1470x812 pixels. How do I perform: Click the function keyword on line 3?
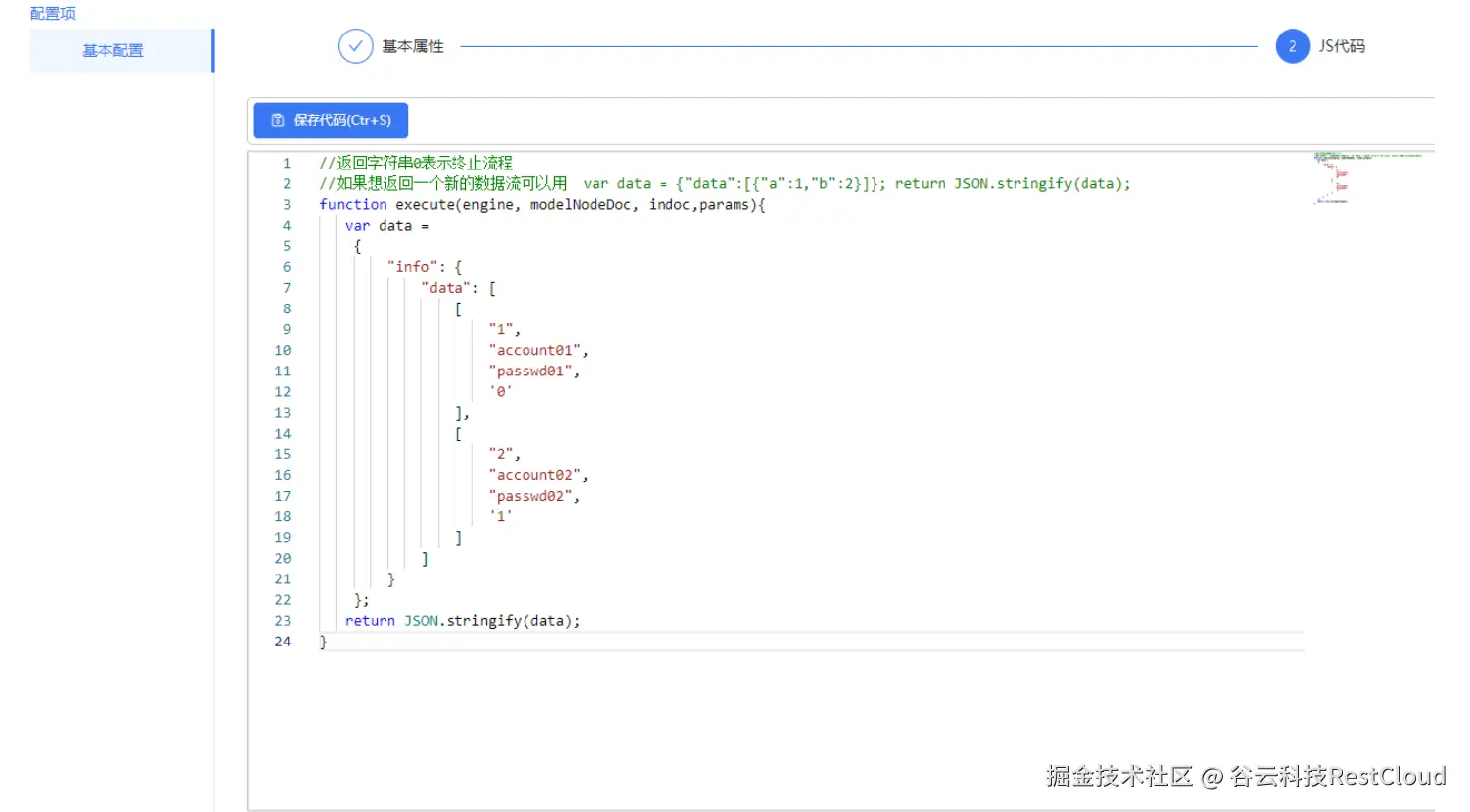(353, 205)
